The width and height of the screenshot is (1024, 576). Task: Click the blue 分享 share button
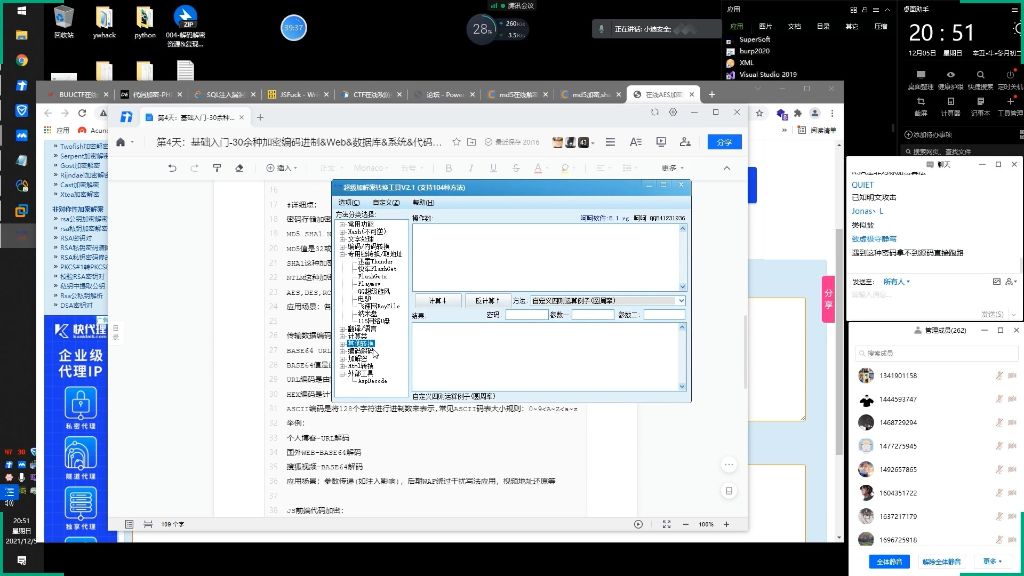pyautogui.click(x=724, y=142)
